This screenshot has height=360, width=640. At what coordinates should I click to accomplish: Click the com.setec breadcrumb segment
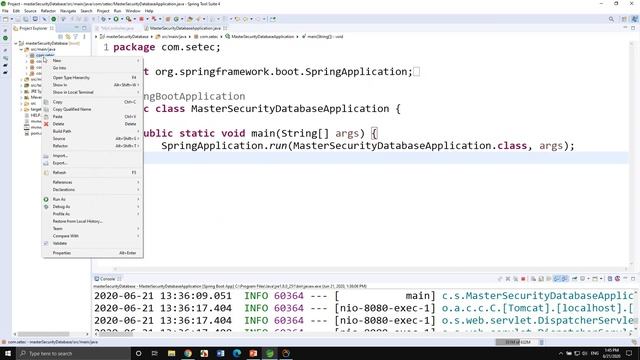point(206,37)
